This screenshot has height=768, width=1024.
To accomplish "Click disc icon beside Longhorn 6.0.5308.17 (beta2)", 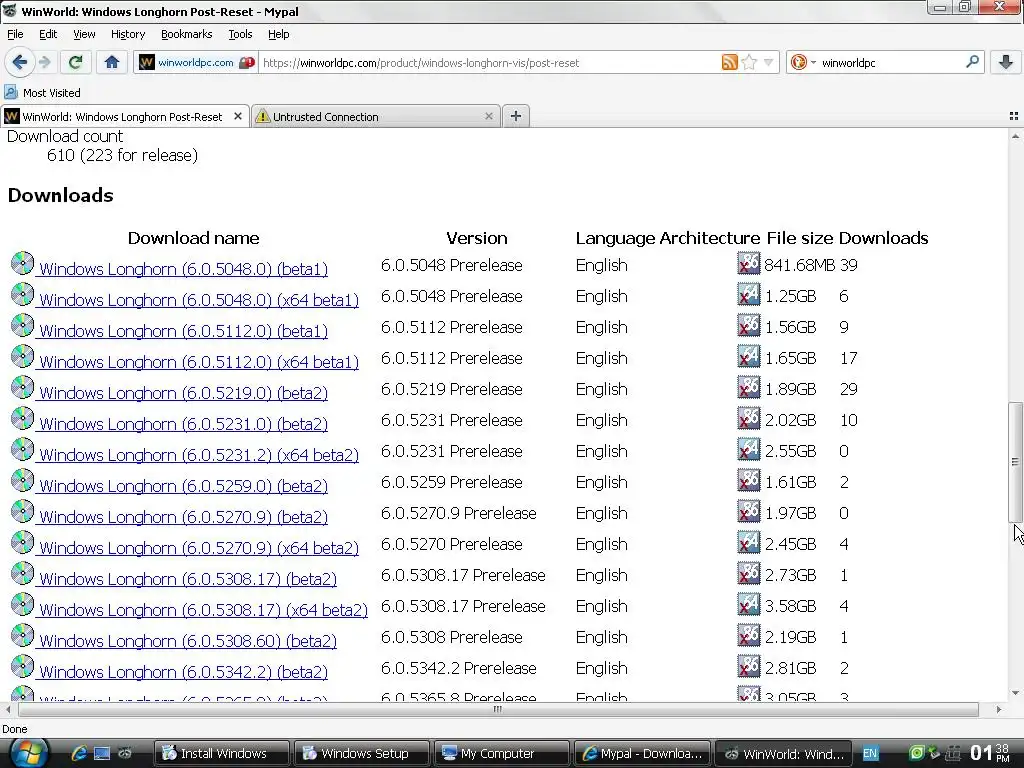I will tap(22, 573).
